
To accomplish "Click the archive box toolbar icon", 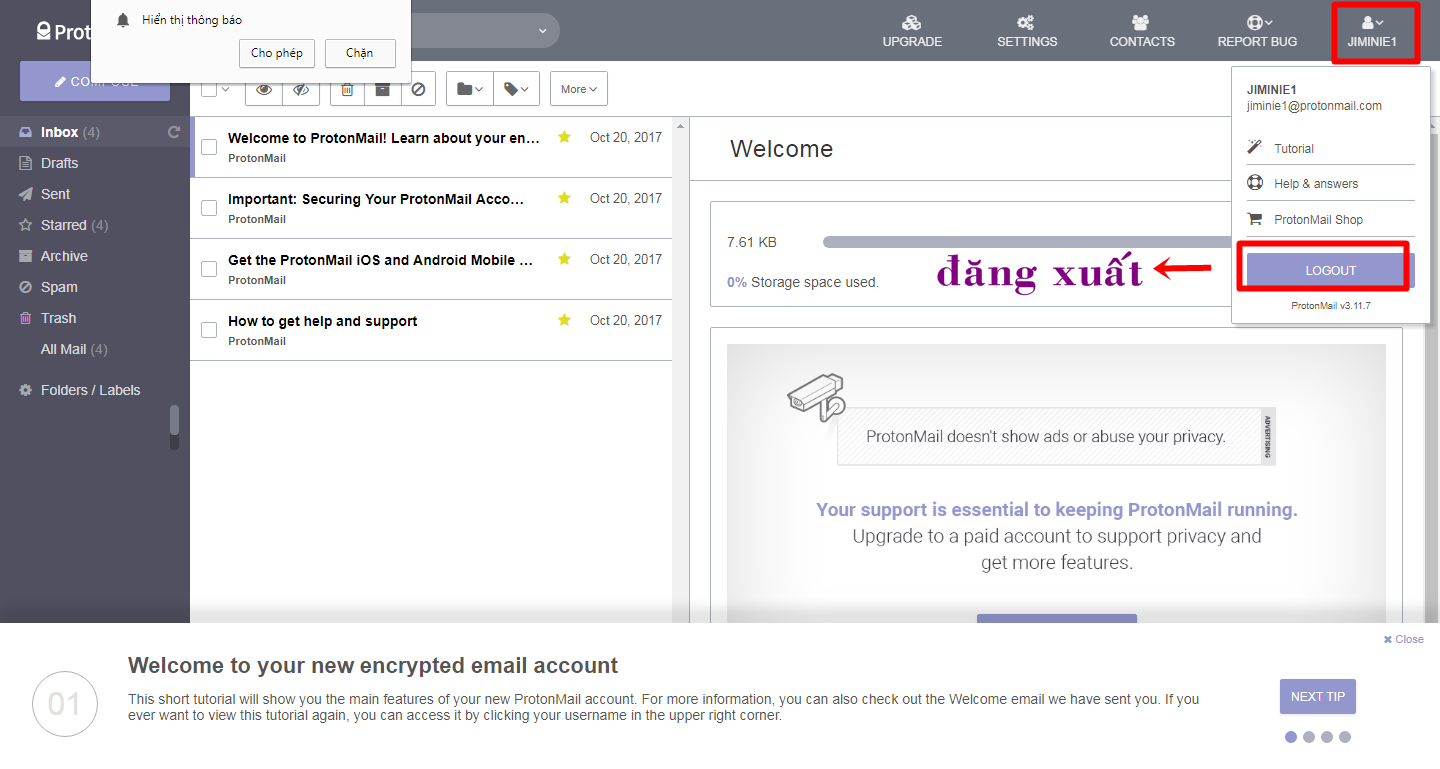I will [x=383, y=89].
